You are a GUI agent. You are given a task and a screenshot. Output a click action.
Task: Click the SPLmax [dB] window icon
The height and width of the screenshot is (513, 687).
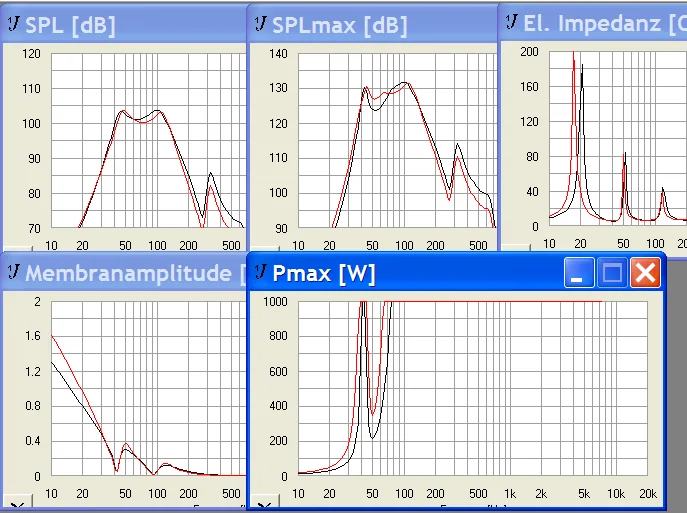260,23
